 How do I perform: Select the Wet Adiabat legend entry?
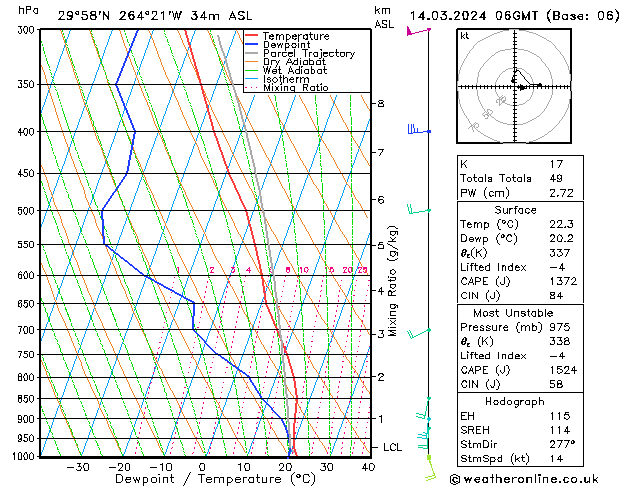tap(294, 71)
